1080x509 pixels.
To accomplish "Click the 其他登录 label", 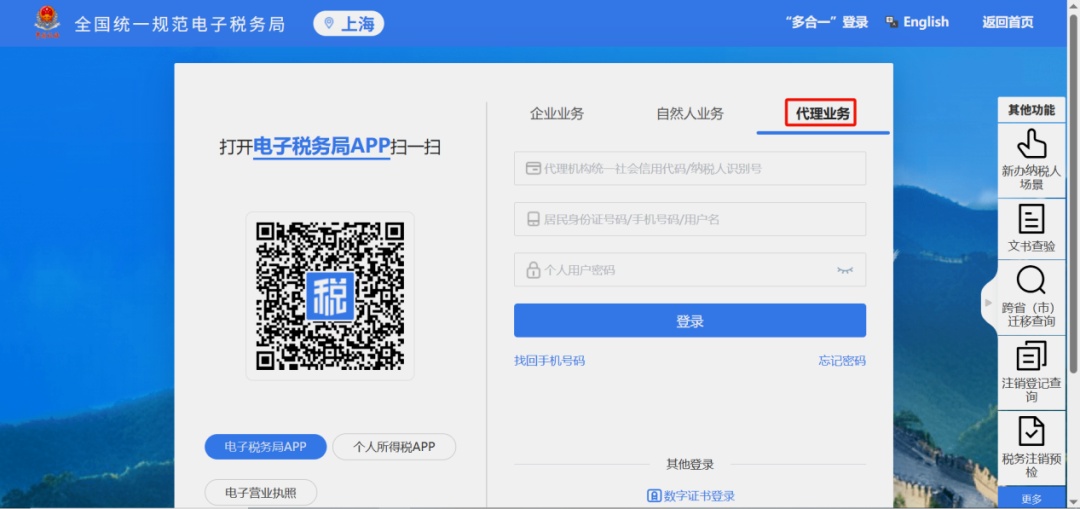I will 689,464.
